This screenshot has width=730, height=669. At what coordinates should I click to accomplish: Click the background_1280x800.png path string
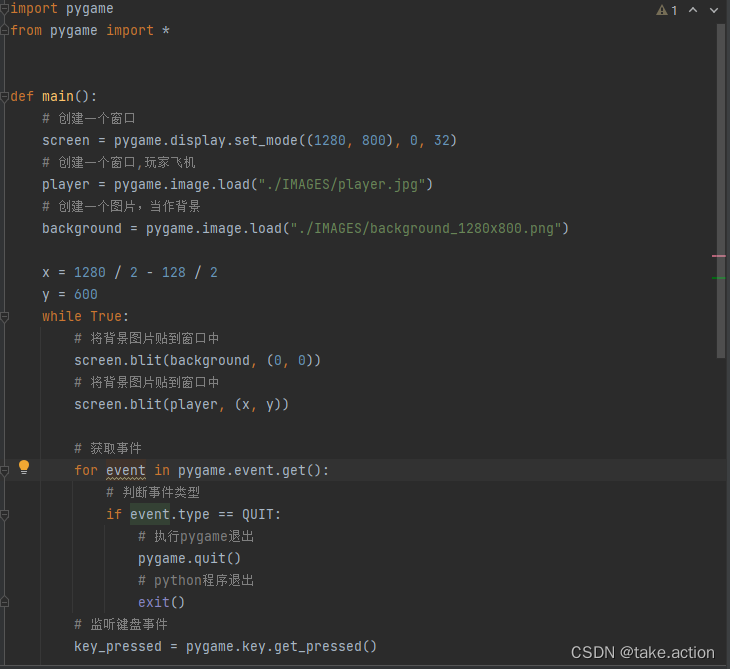pos(426,229)
